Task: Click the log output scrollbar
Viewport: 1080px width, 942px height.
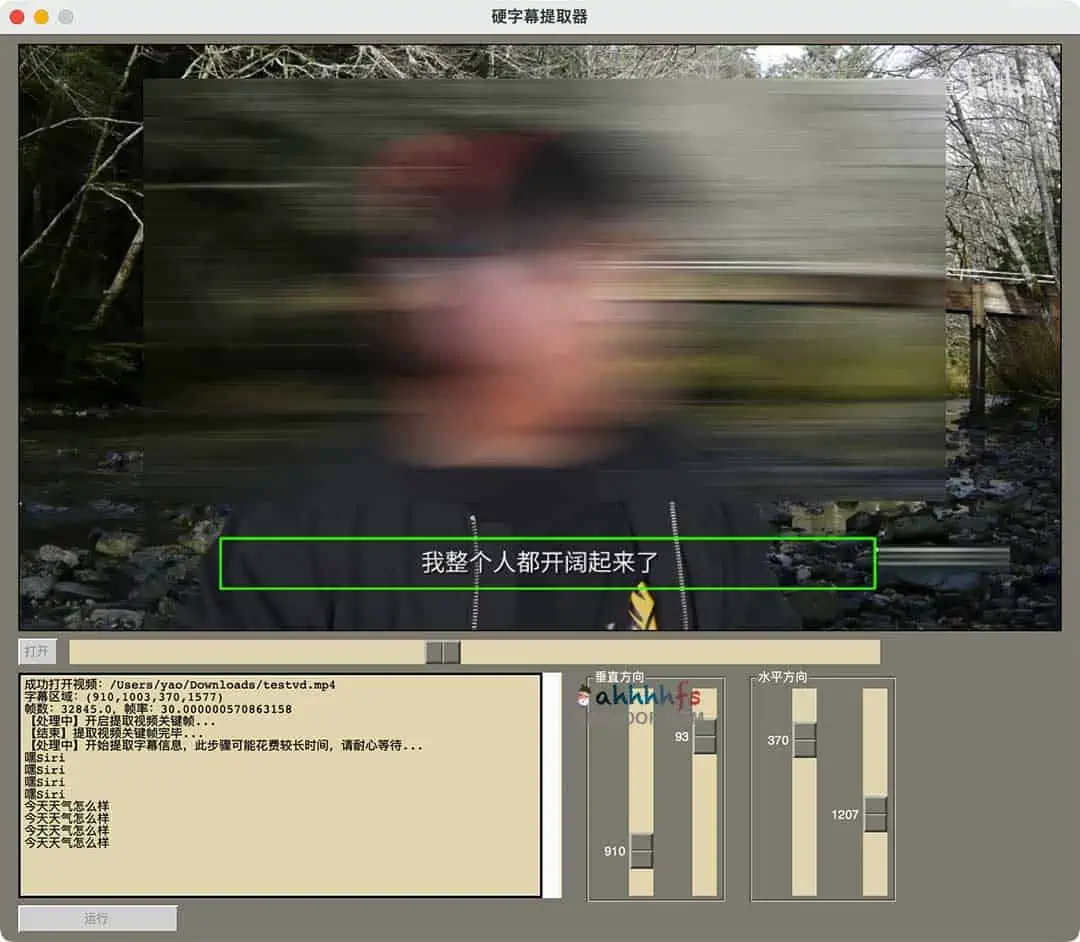Action: point(552,785)
